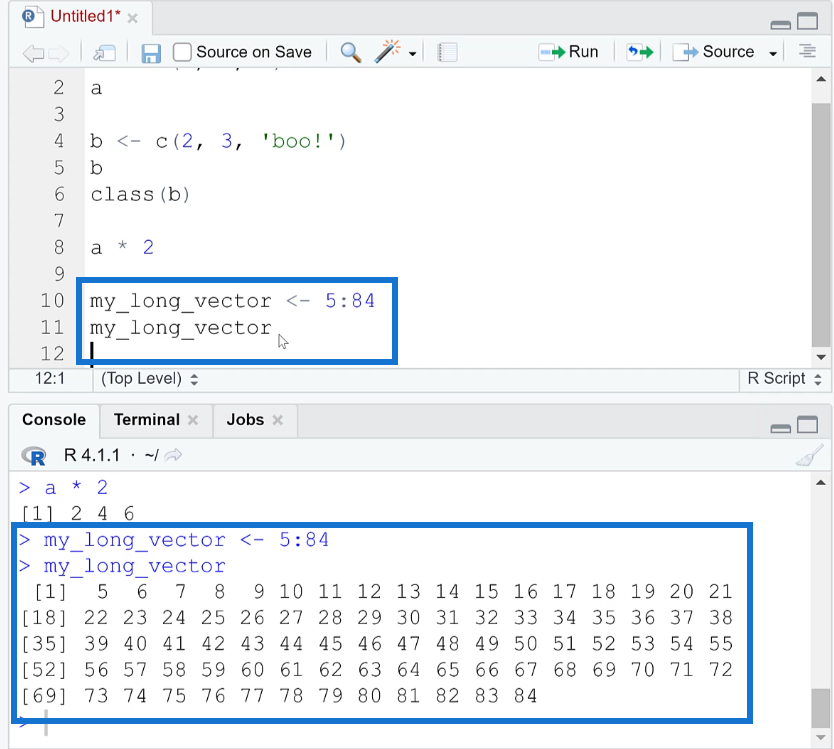The image size is (834, 749).
Task: Click line 11 my_long_vector in editor
Action: pyautogui.click(x=181, y=328)
